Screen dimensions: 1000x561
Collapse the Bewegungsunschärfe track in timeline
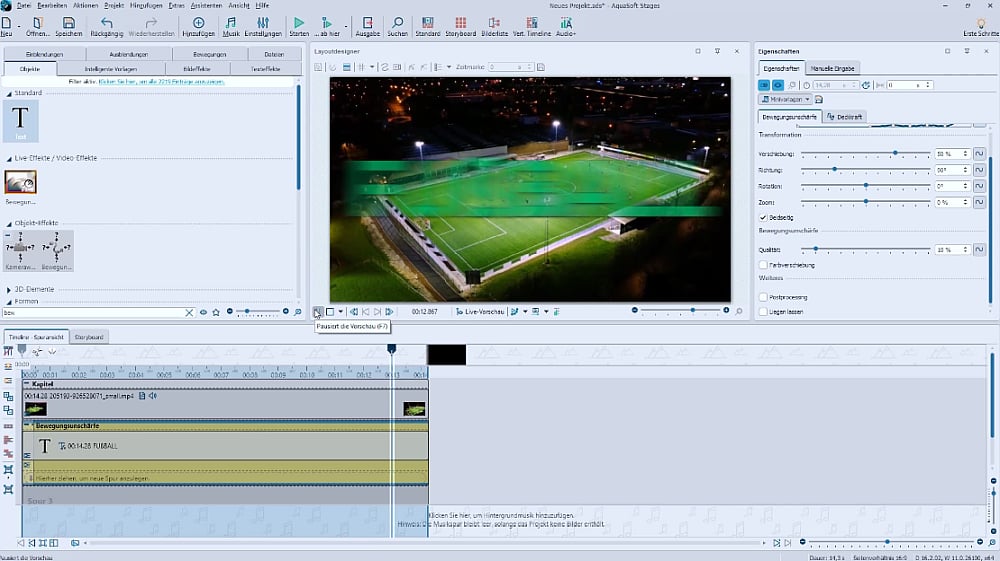click(27, 426)
